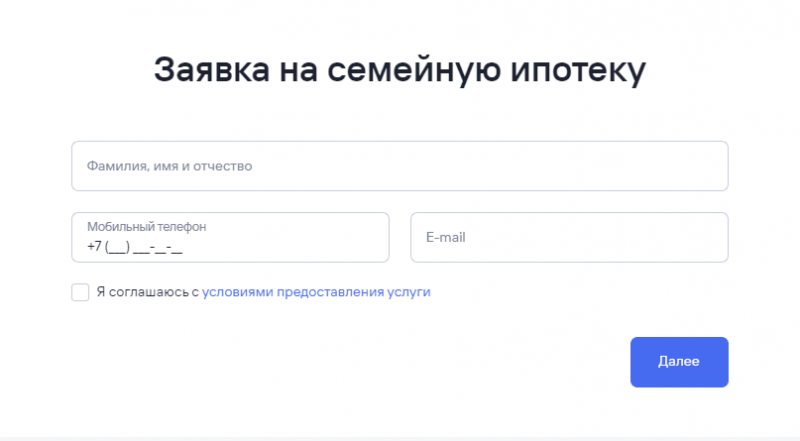Click the Мобильный телефон floating label
800x441 pixels.
point(147,227)
